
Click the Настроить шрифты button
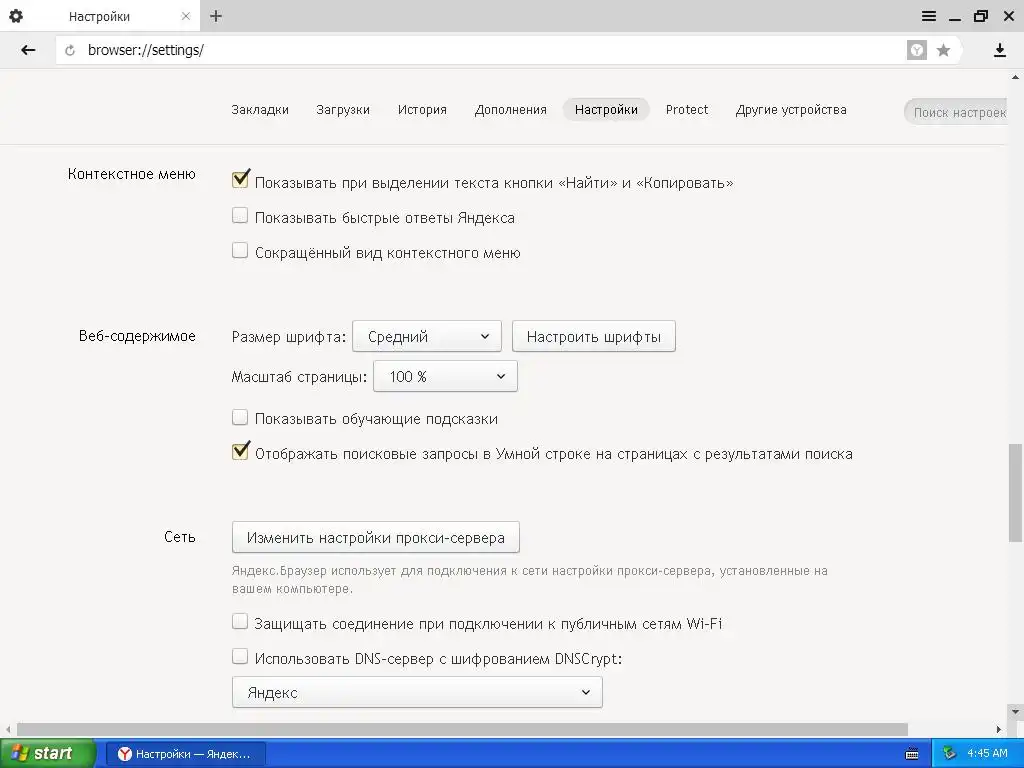click(594, 336)
